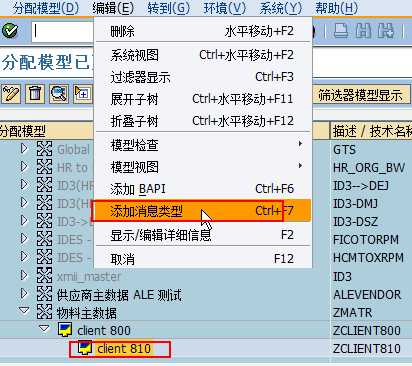Screen dimensions: 412x366
Task: Expand the HR to model node
Action: coord(24,166)
